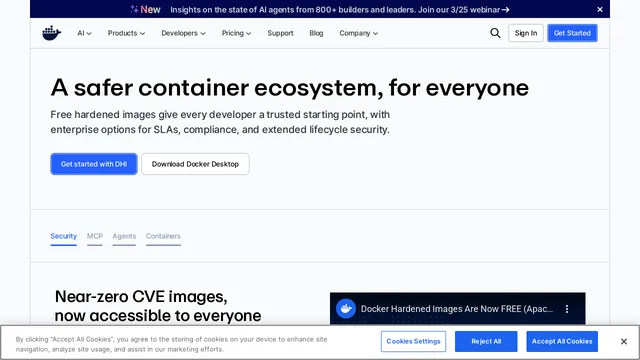Open the Docker Hardened Images video title
640x360 pixels.
457,309
